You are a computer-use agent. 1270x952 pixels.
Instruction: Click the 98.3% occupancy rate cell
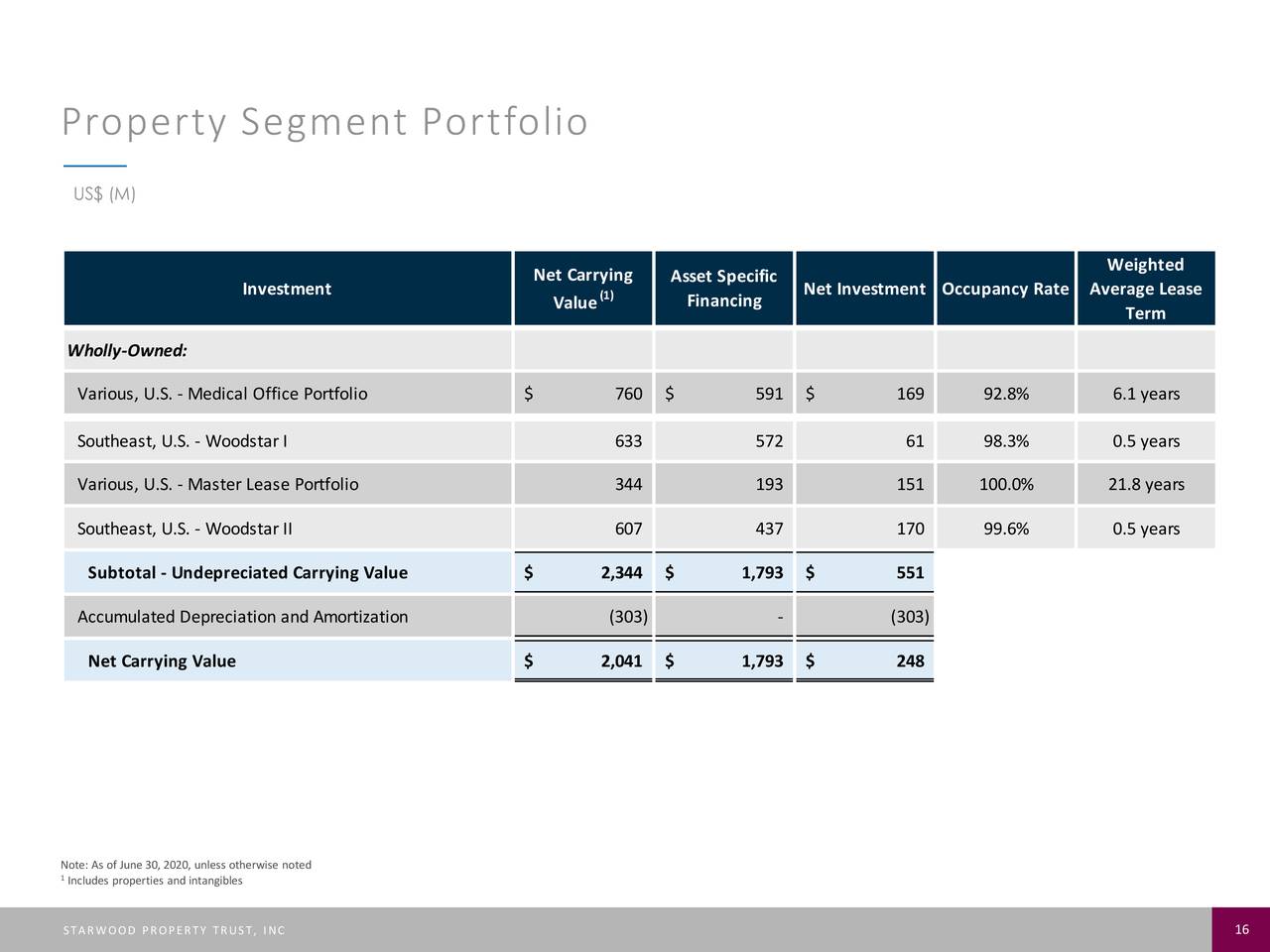pos(1006,441)
